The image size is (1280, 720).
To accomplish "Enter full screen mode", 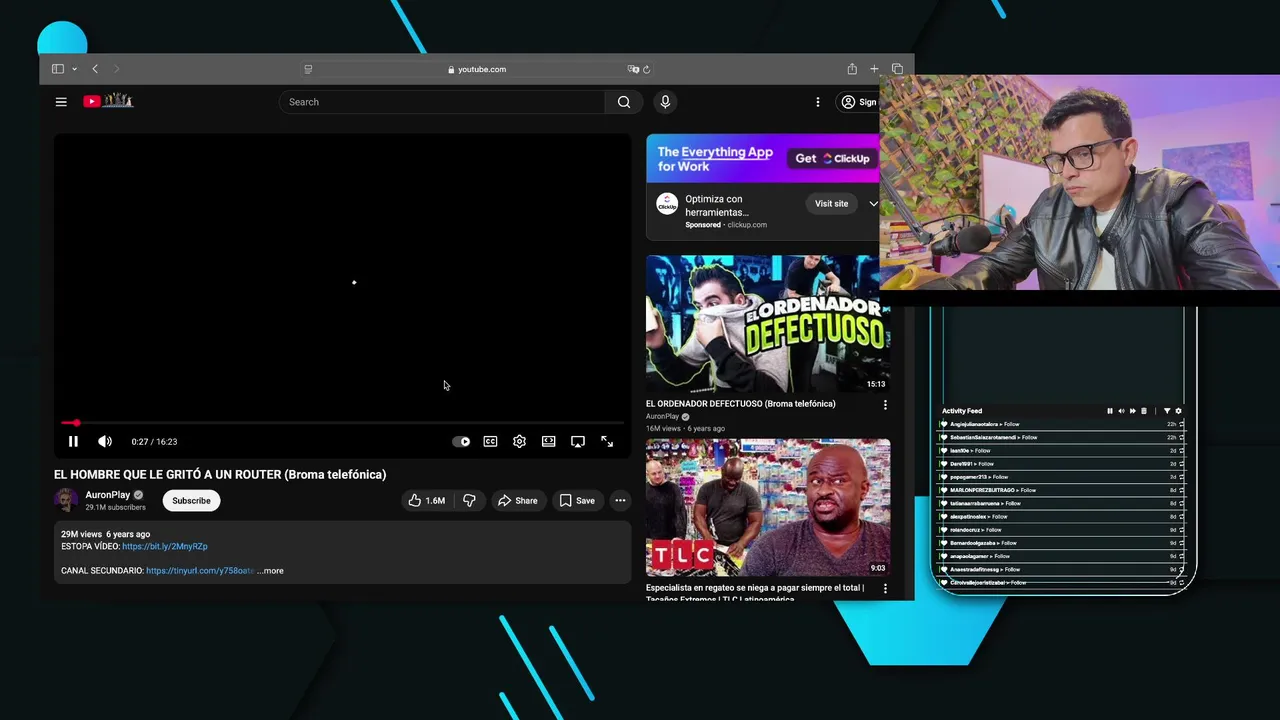I will click(x=607, y=442).
